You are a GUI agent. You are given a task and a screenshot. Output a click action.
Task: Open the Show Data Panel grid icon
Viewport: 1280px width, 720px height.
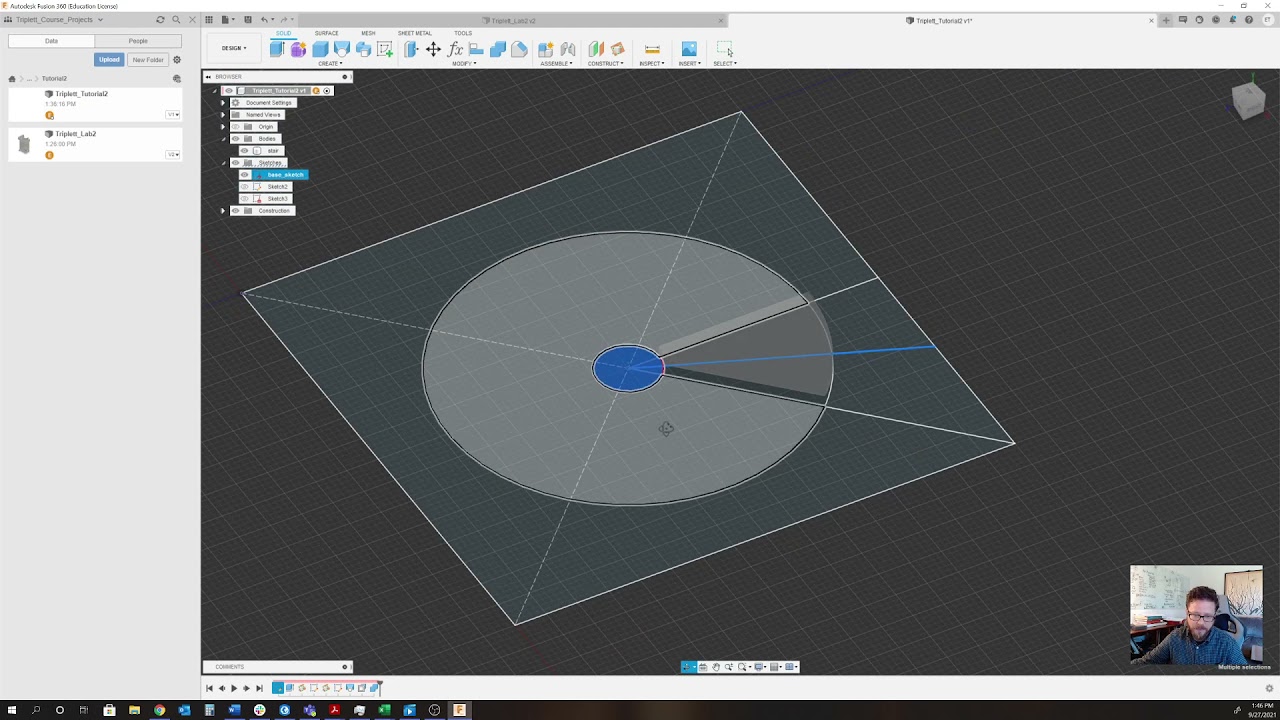(x=209, y=20)
